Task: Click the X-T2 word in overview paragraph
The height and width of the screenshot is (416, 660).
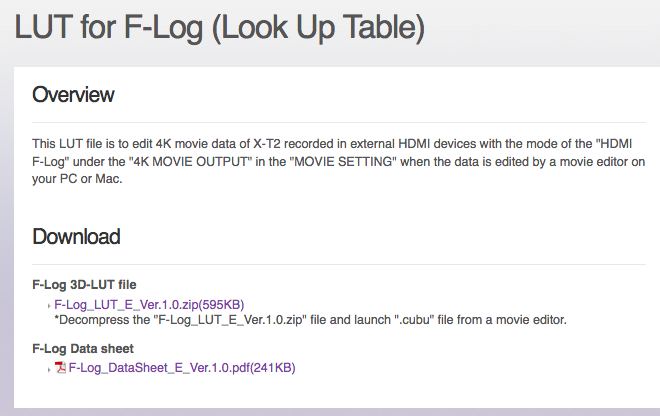Action: coord(266,144)
